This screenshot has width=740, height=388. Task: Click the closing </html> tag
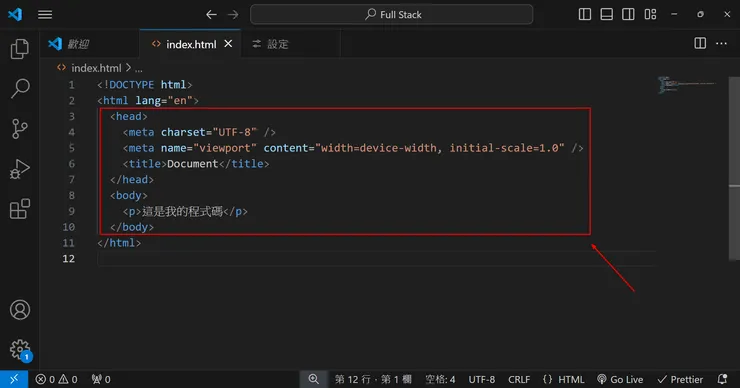(x=119, y=243)
